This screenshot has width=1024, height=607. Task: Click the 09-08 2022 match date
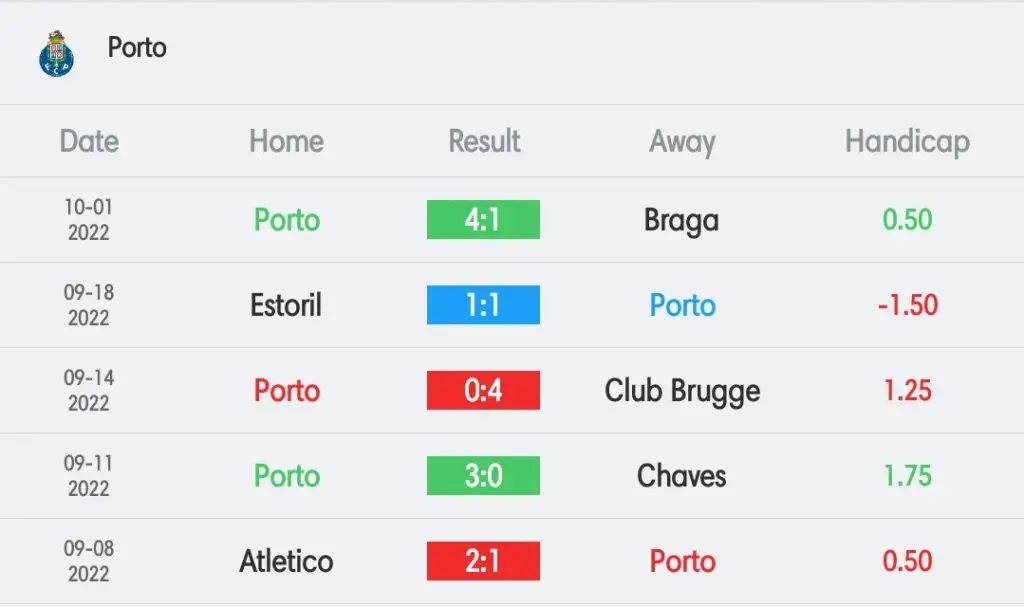89,561
